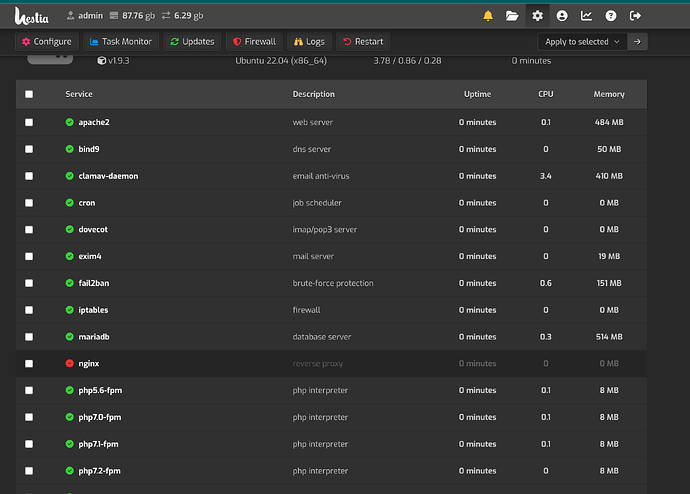Open the notifications bell
The image size is (690, 494).
click(488, 16)
